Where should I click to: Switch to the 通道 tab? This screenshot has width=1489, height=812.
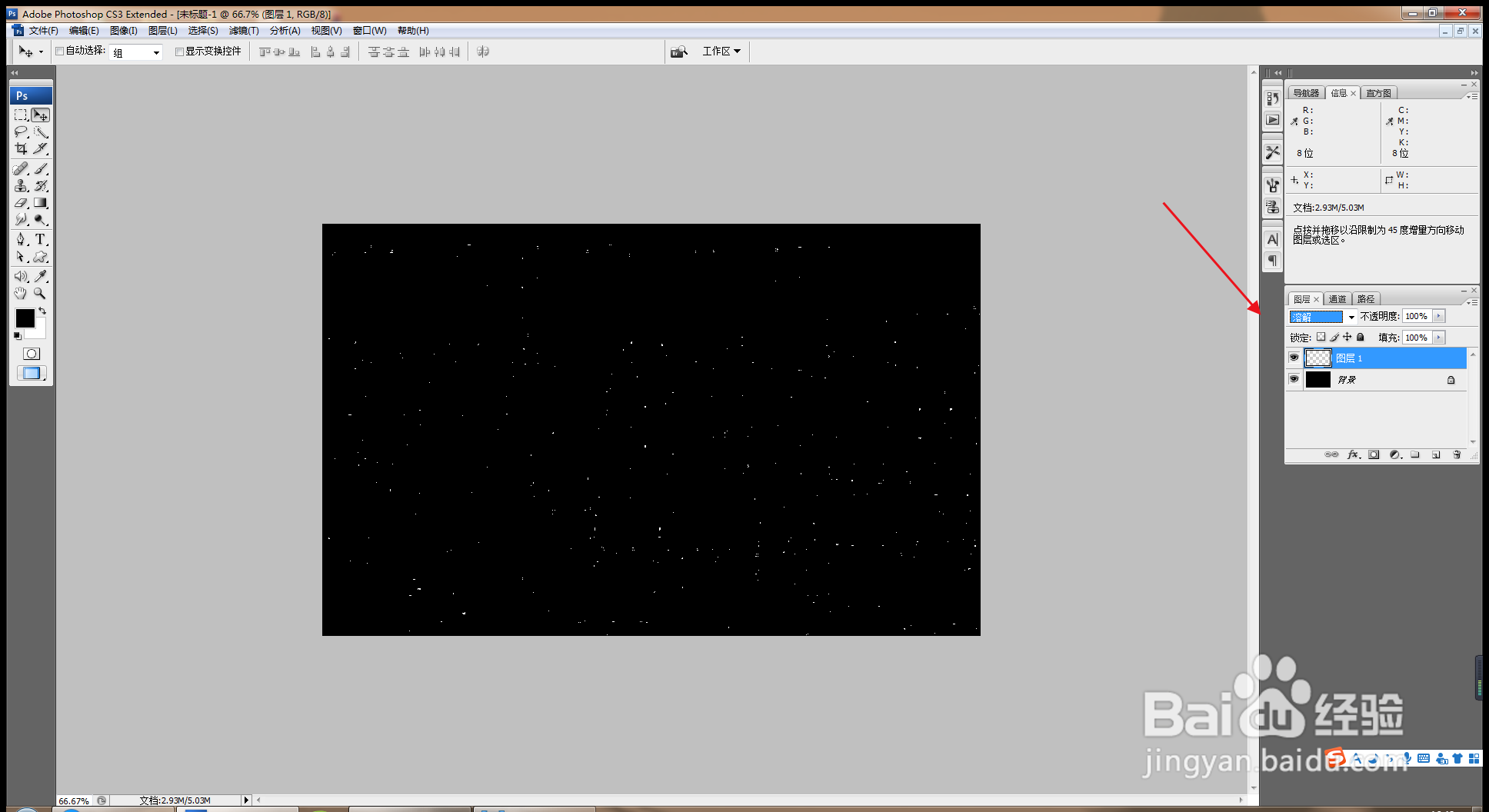point(1337,299)
